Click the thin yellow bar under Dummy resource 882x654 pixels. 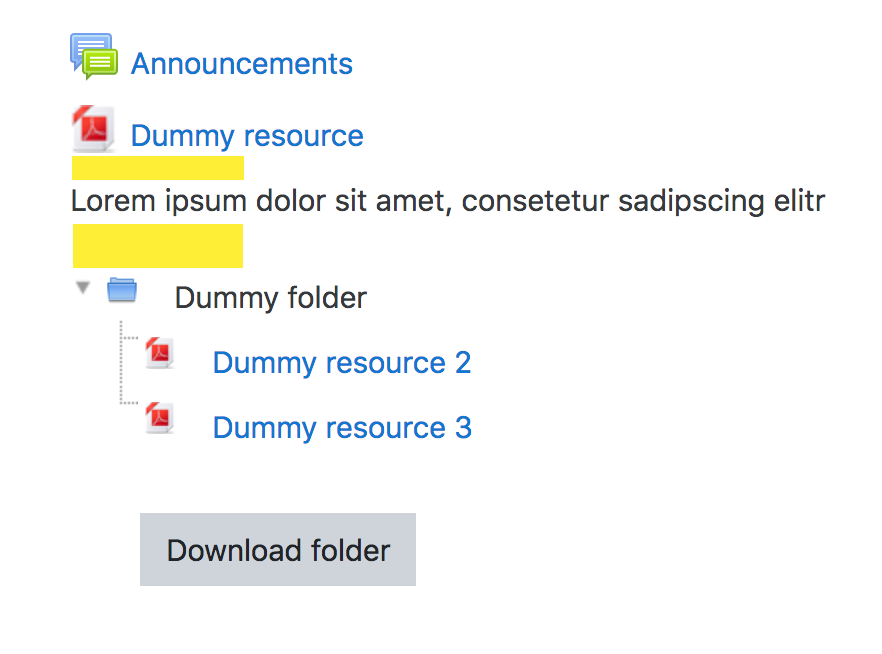coord(158,168)
